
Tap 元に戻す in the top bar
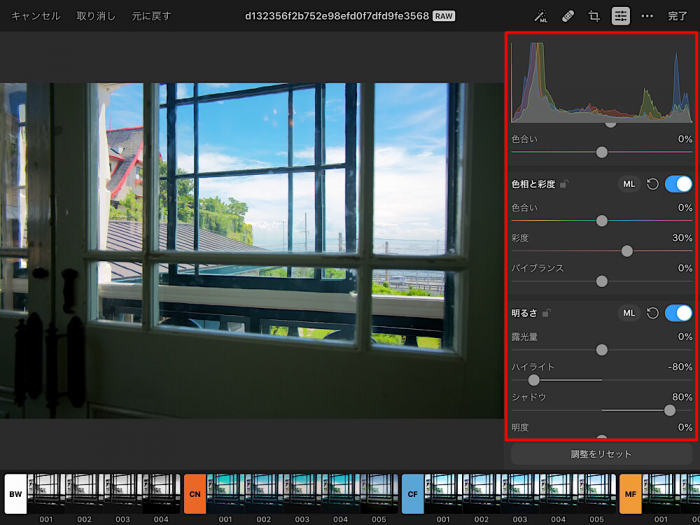(x=151, y=17)
